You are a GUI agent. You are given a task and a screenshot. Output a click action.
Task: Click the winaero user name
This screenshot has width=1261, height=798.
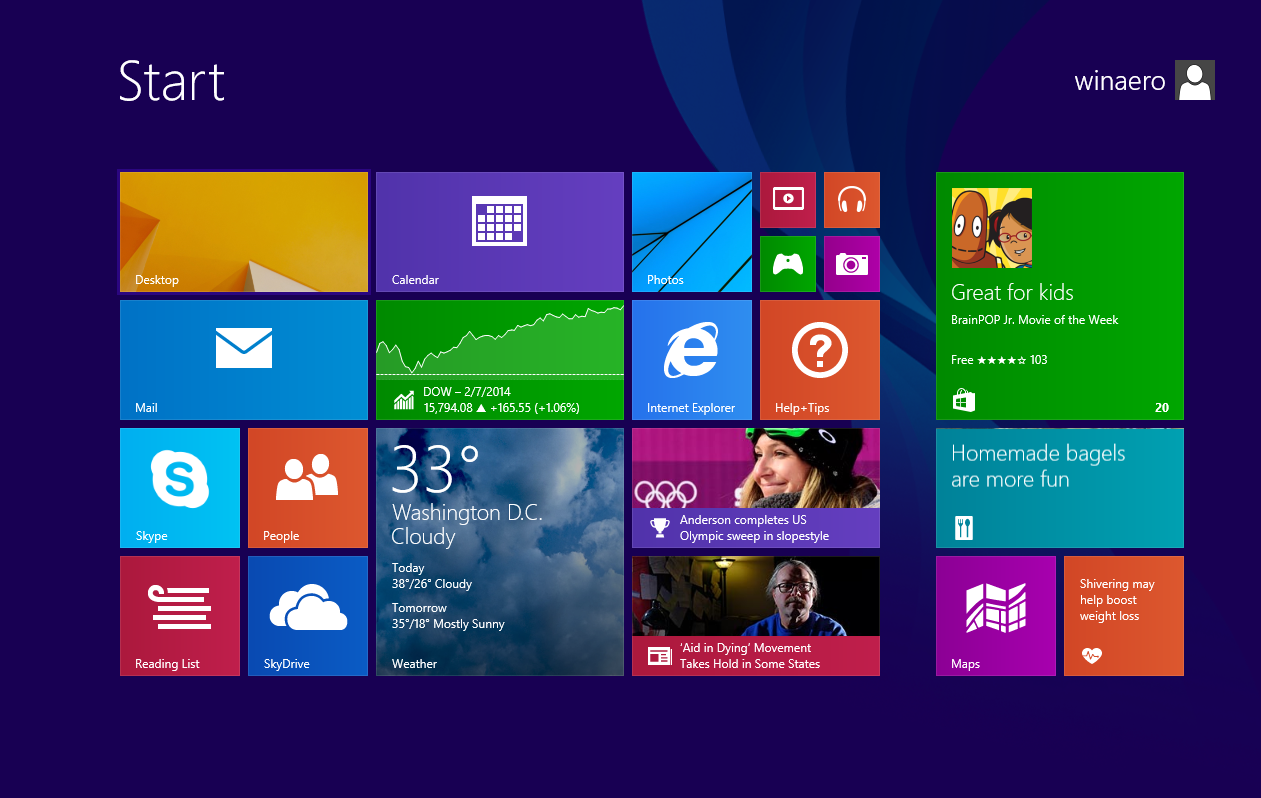(1120, 81)
